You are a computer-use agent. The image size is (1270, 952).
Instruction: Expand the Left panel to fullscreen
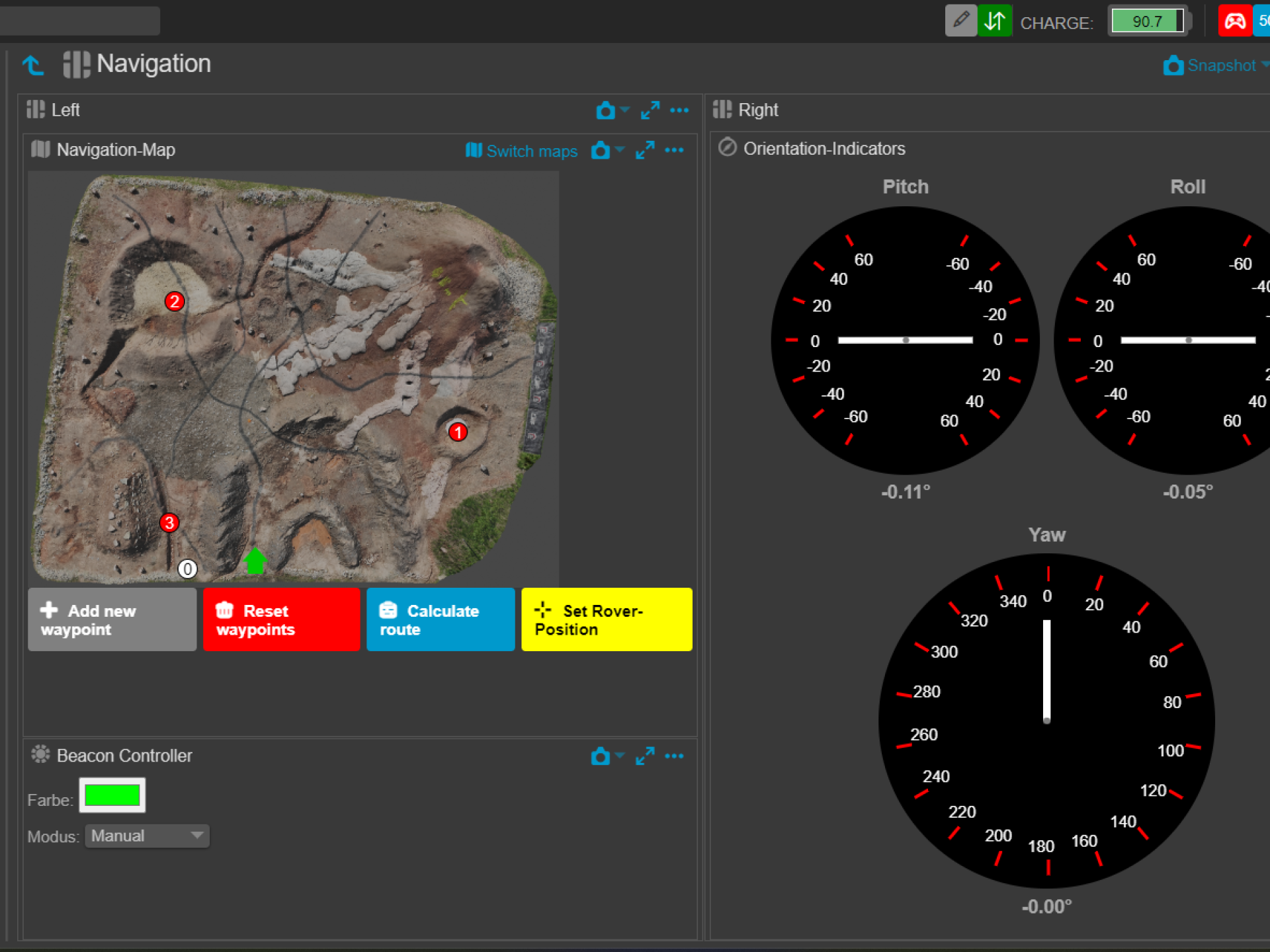point(650,110)
